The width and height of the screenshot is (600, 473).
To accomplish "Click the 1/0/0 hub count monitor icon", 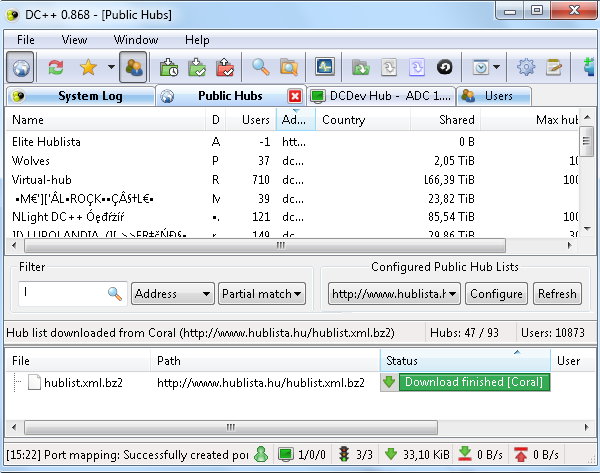I will (285, 454).
